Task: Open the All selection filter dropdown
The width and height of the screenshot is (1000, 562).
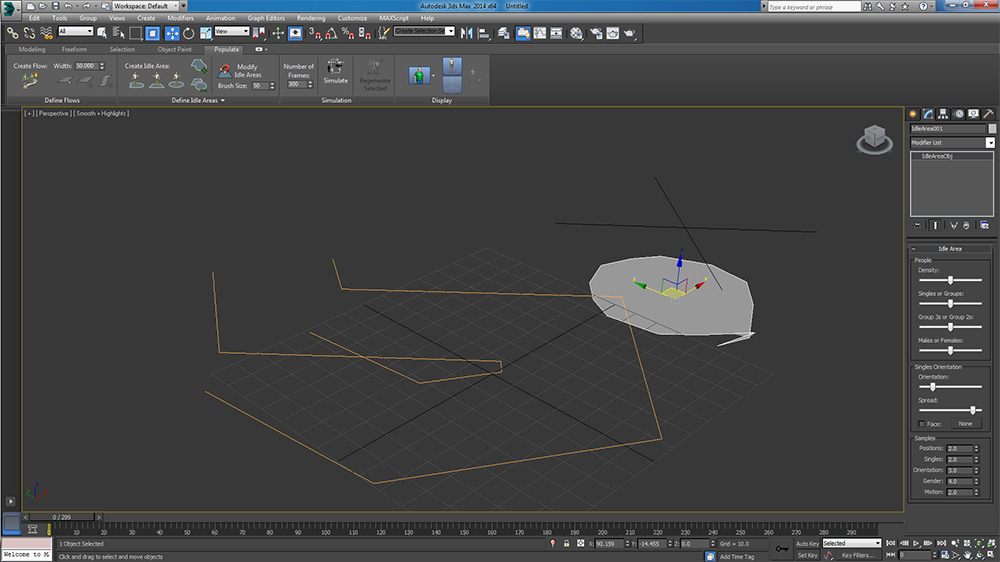Action: [x=75, y=31]
